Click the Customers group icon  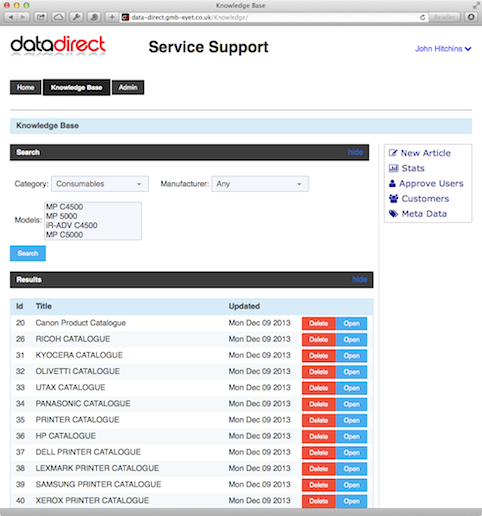[393, 199]
